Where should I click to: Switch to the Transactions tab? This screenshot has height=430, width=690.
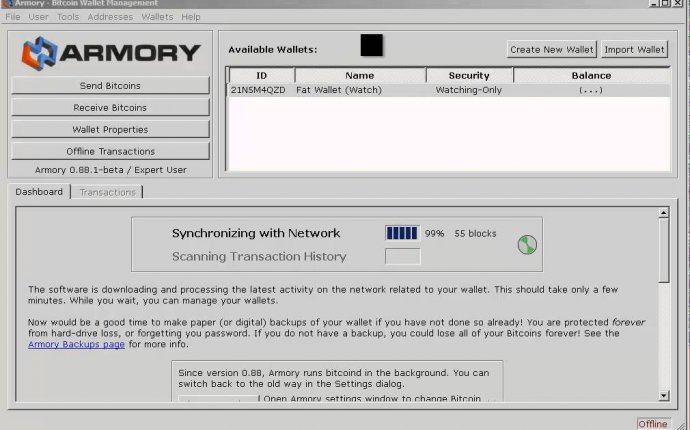107,192
